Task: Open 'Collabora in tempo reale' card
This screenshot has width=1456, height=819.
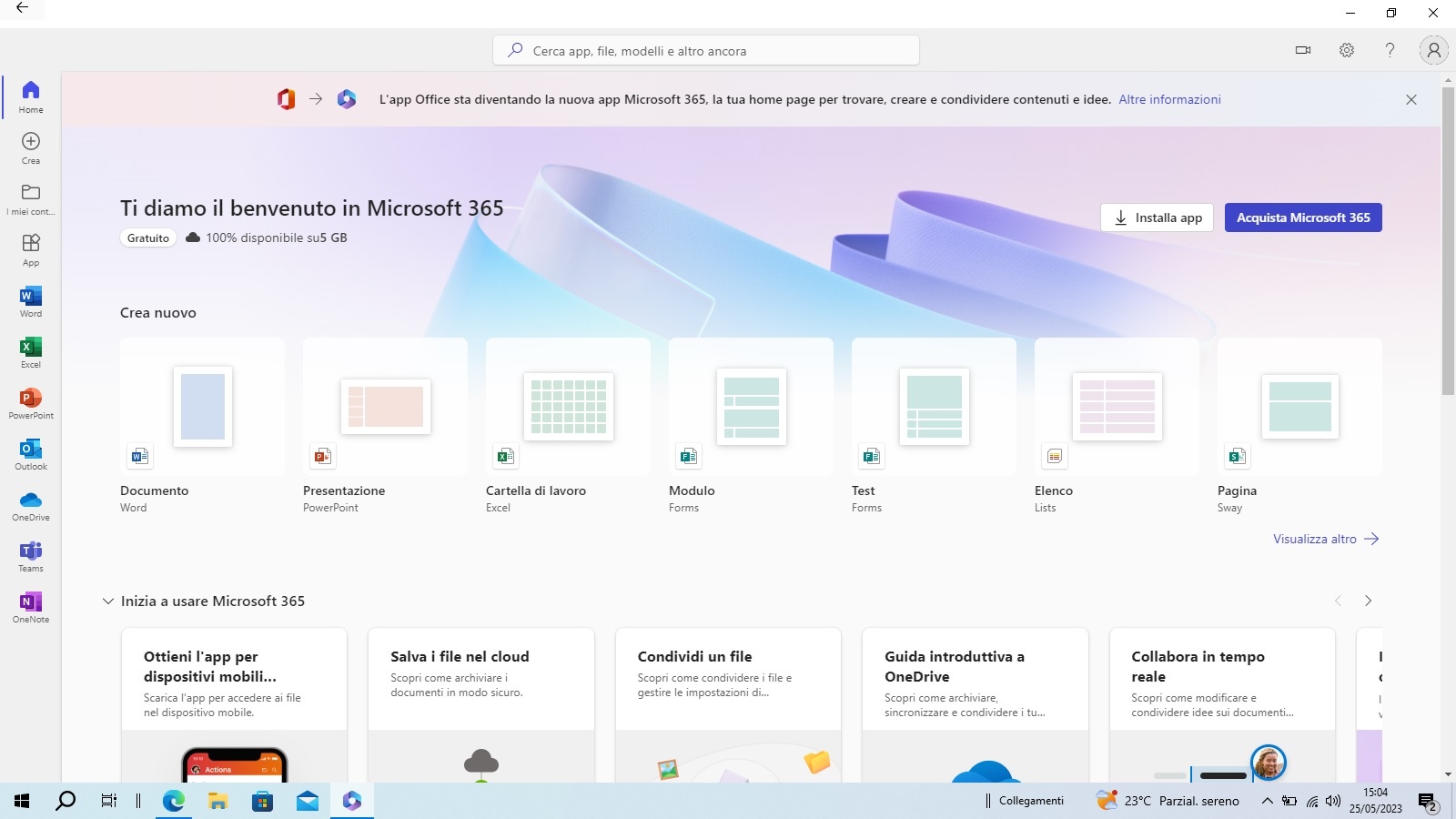Action: point(1222,705)
